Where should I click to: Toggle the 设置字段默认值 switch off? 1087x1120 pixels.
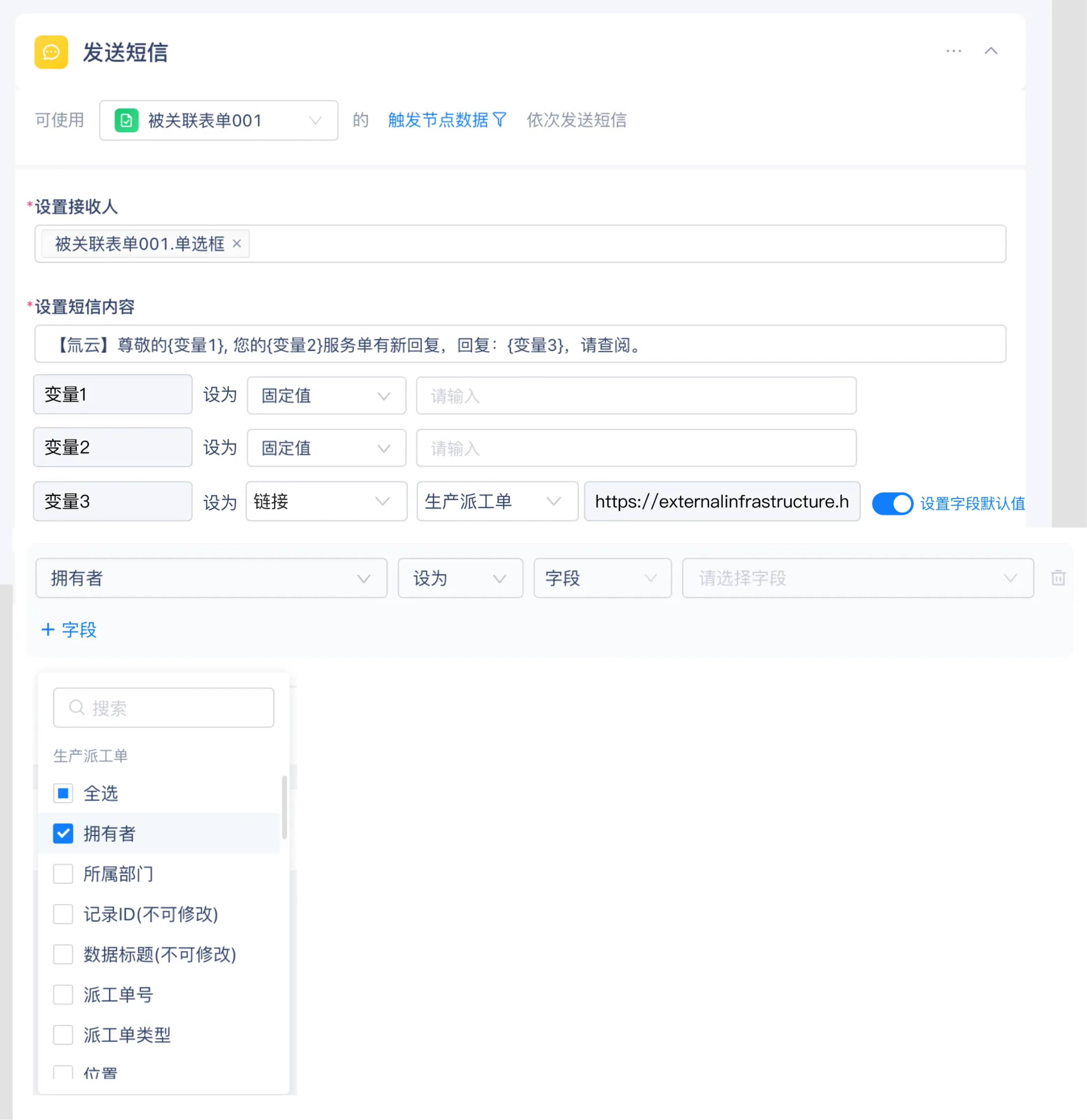[892, 503]
